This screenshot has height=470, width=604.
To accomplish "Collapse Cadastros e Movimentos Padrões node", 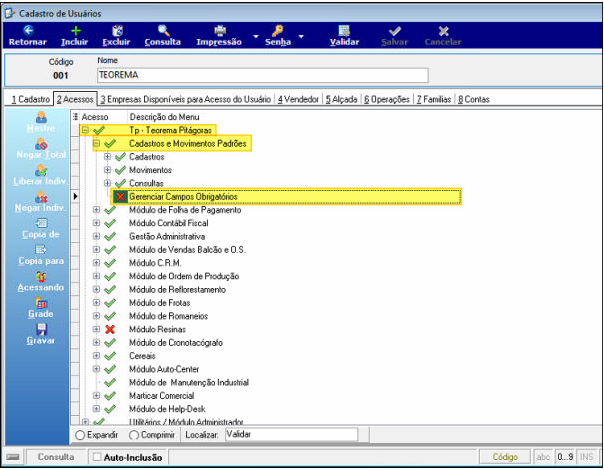I will (x=96, y=143).
